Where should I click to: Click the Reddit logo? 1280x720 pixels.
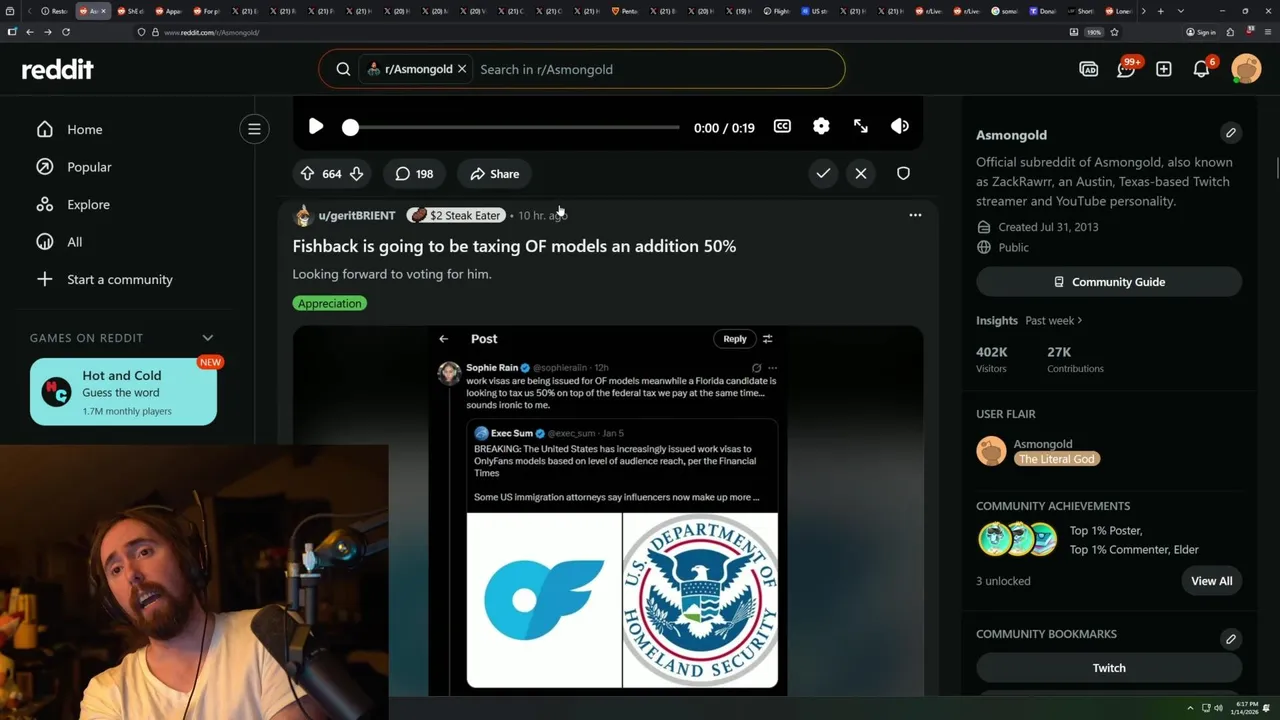point(58,69)
